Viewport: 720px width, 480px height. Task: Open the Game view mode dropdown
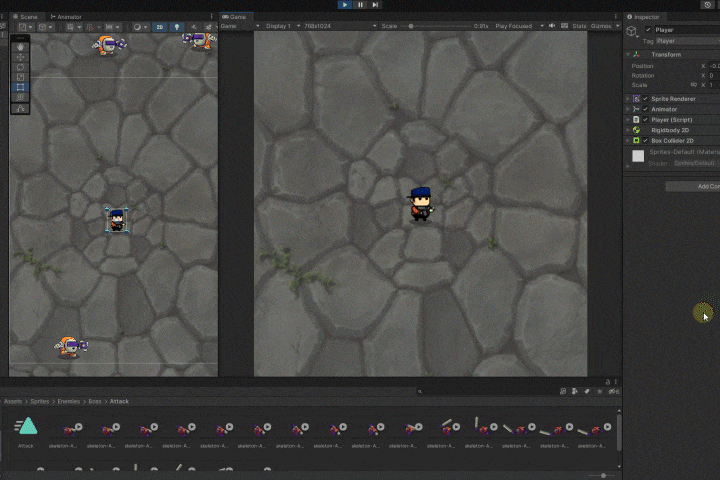coord(240,26)
